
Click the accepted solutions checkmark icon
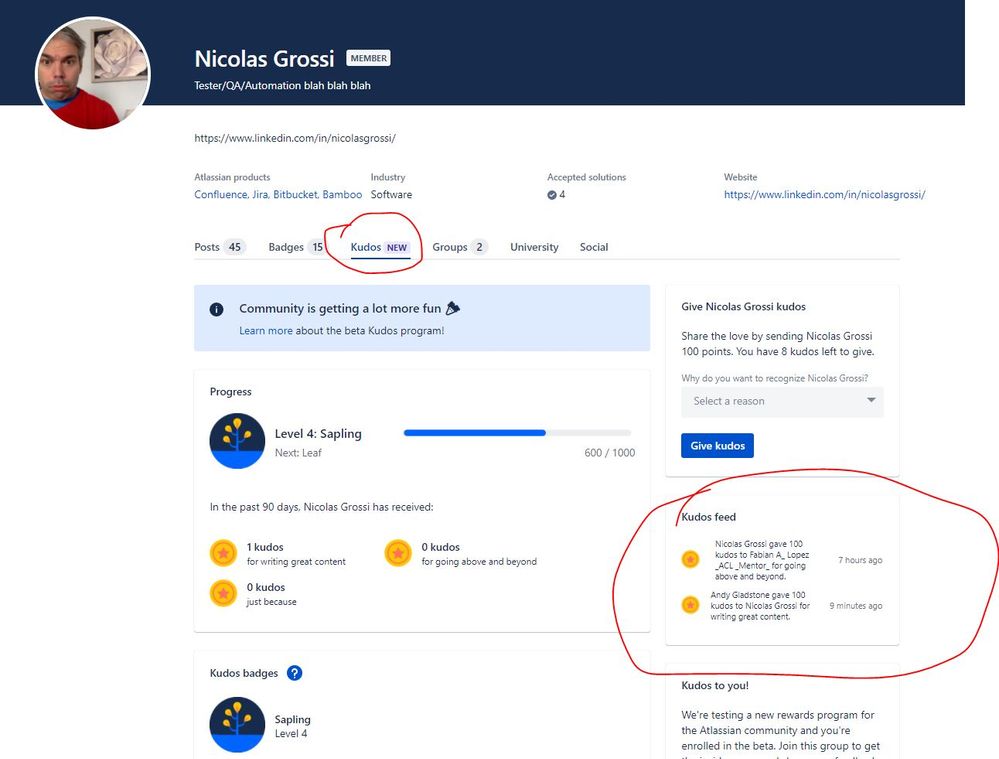click(x=552, y=195)
